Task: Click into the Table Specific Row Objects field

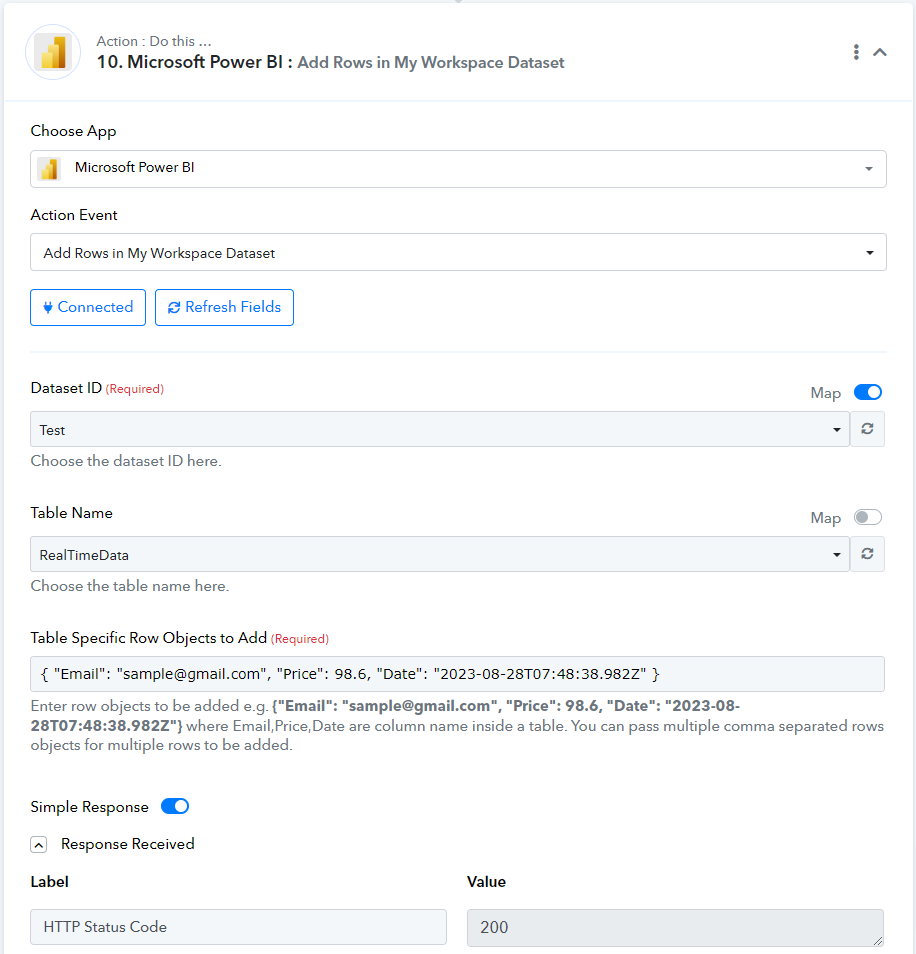Action: click(x=457, y=674)
